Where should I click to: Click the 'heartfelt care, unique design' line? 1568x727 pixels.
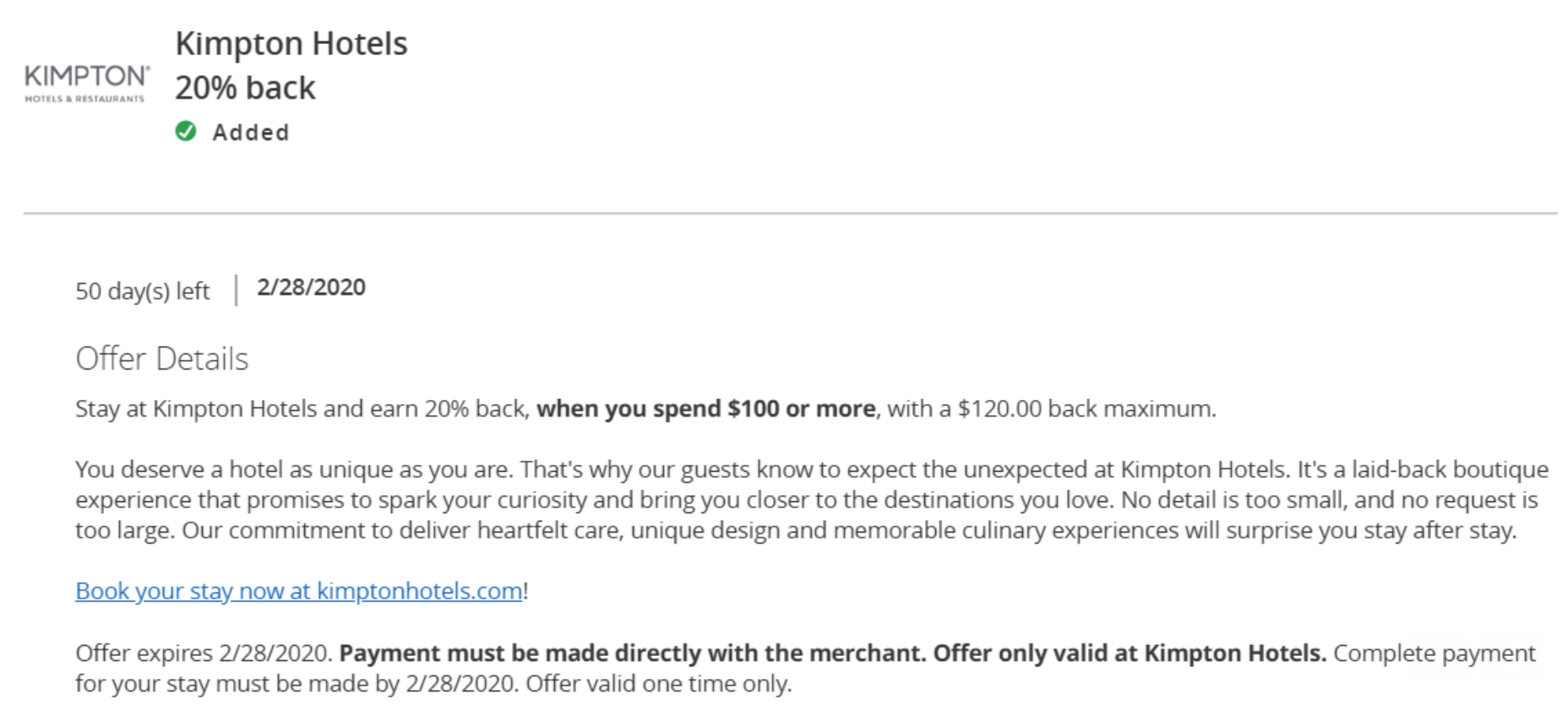[797, 531]
